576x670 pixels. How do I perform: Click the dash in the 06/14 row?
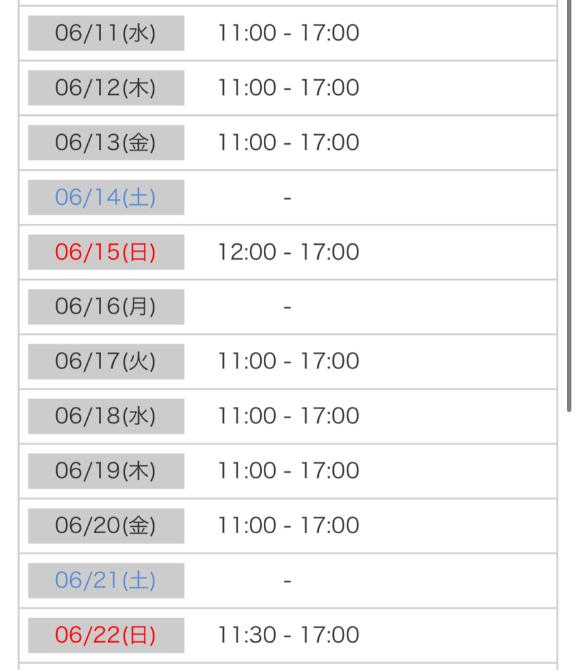[x=288, y=198]
